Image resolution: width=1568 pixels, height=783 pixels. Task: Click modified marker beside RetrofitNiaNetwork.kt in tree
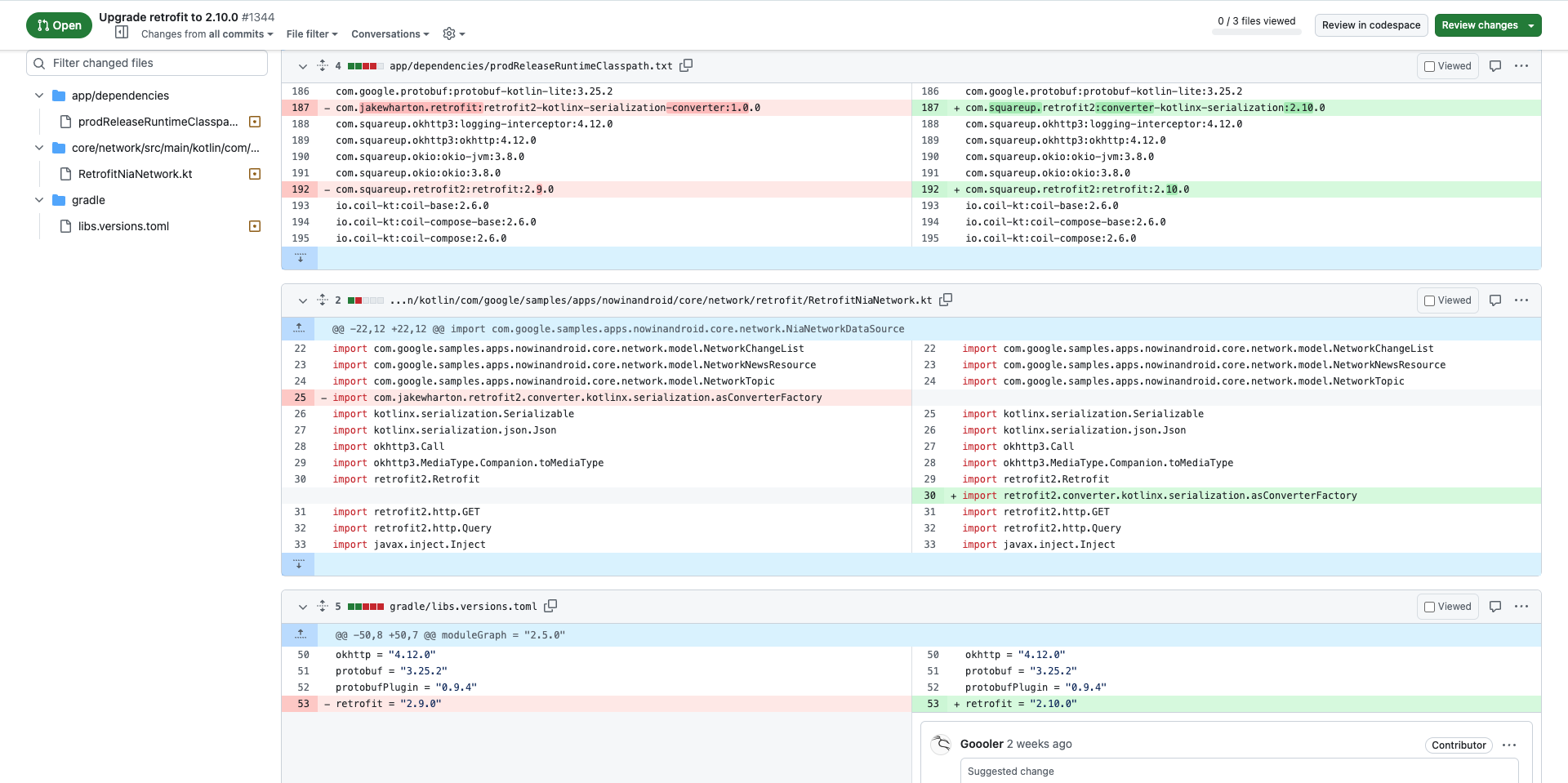pyautogui.click(x=255, y=174)
